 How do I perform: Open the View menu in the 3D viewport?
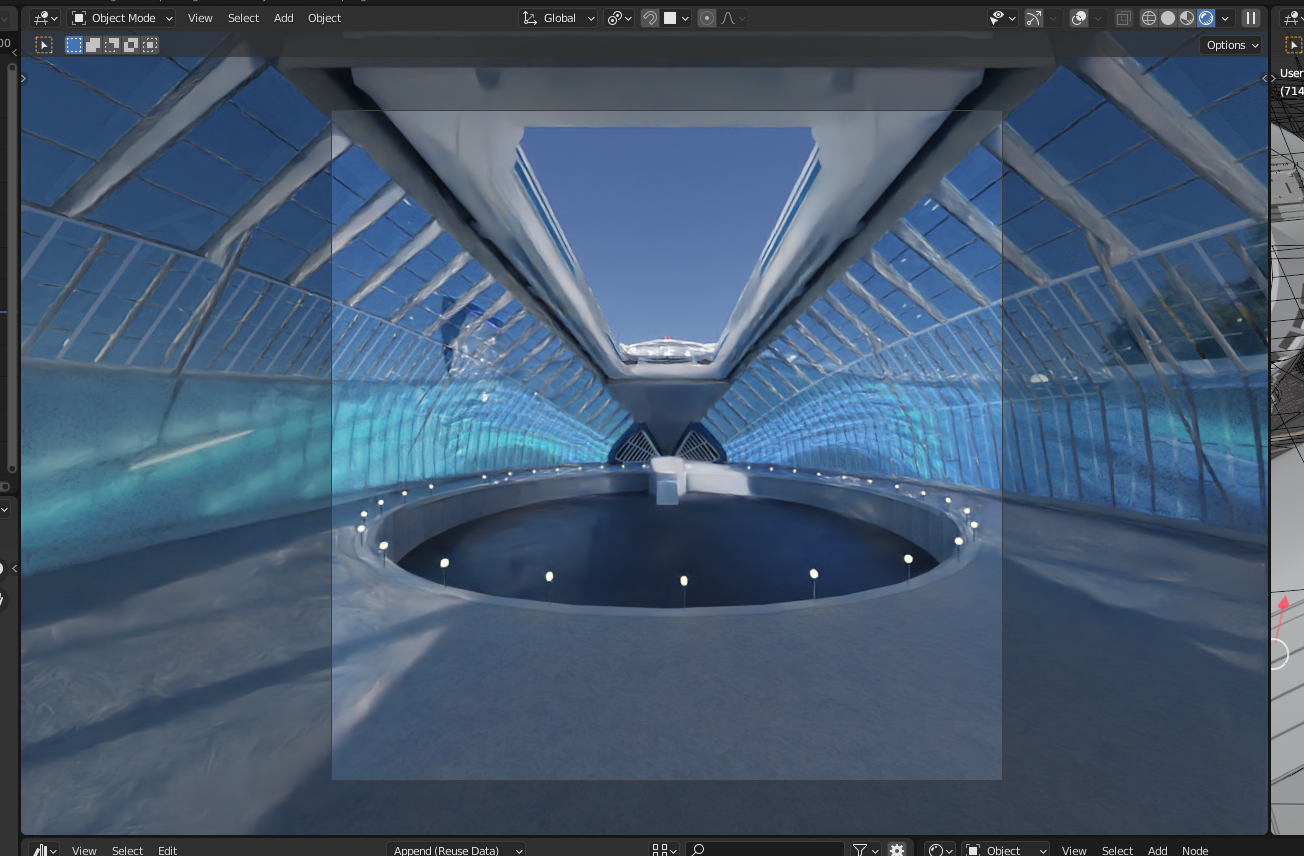coord(200,17)
